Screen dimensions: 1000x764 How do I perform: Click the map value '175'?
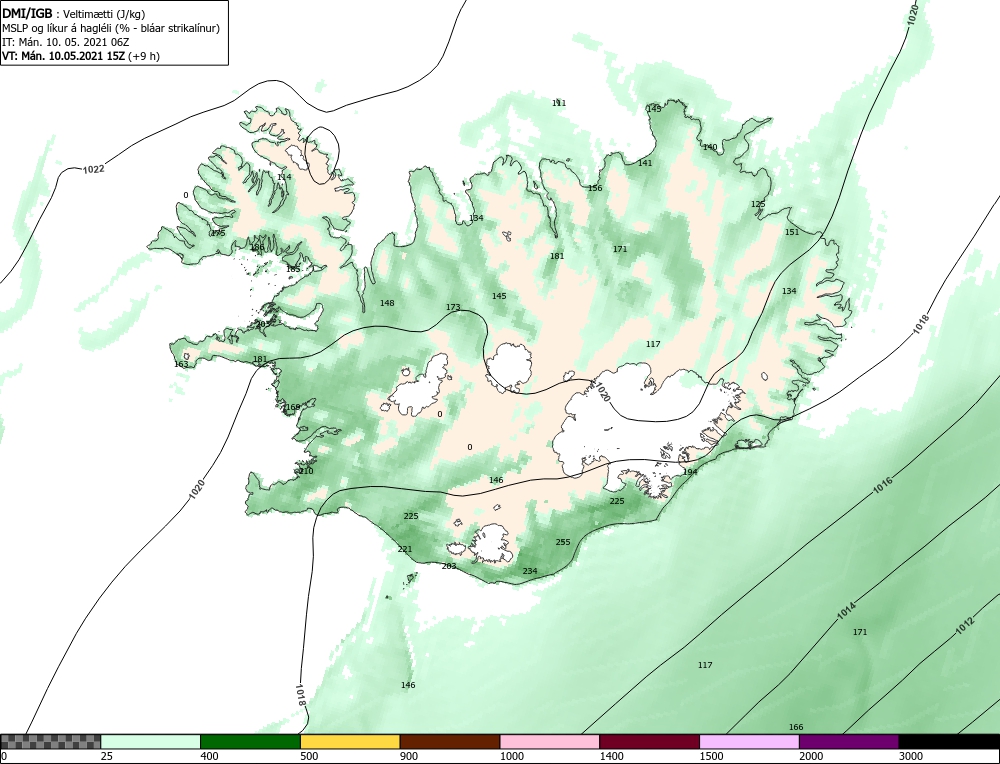pos(218,233)
